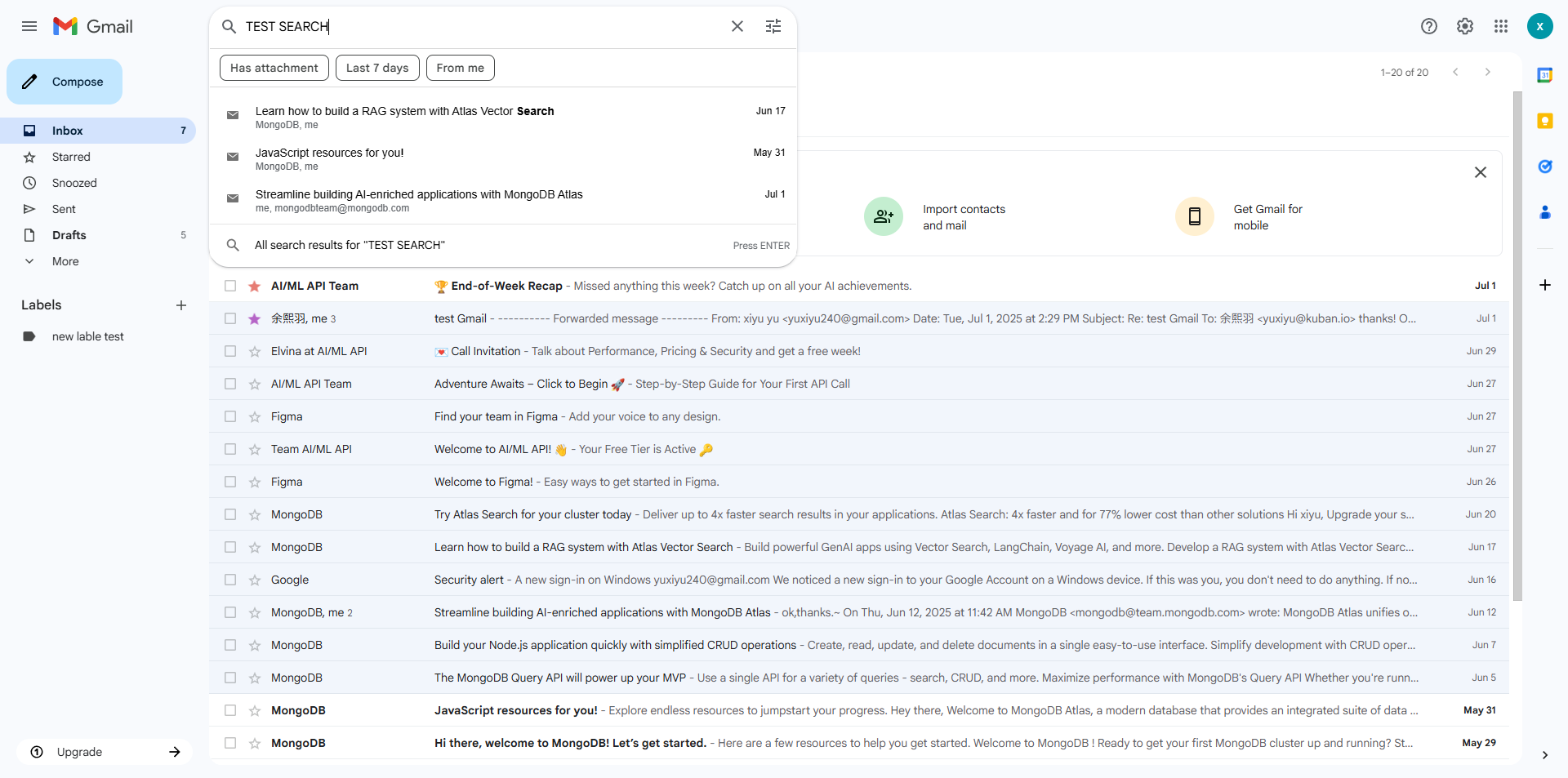Open The MongoDB Query API email

point(859,678)
